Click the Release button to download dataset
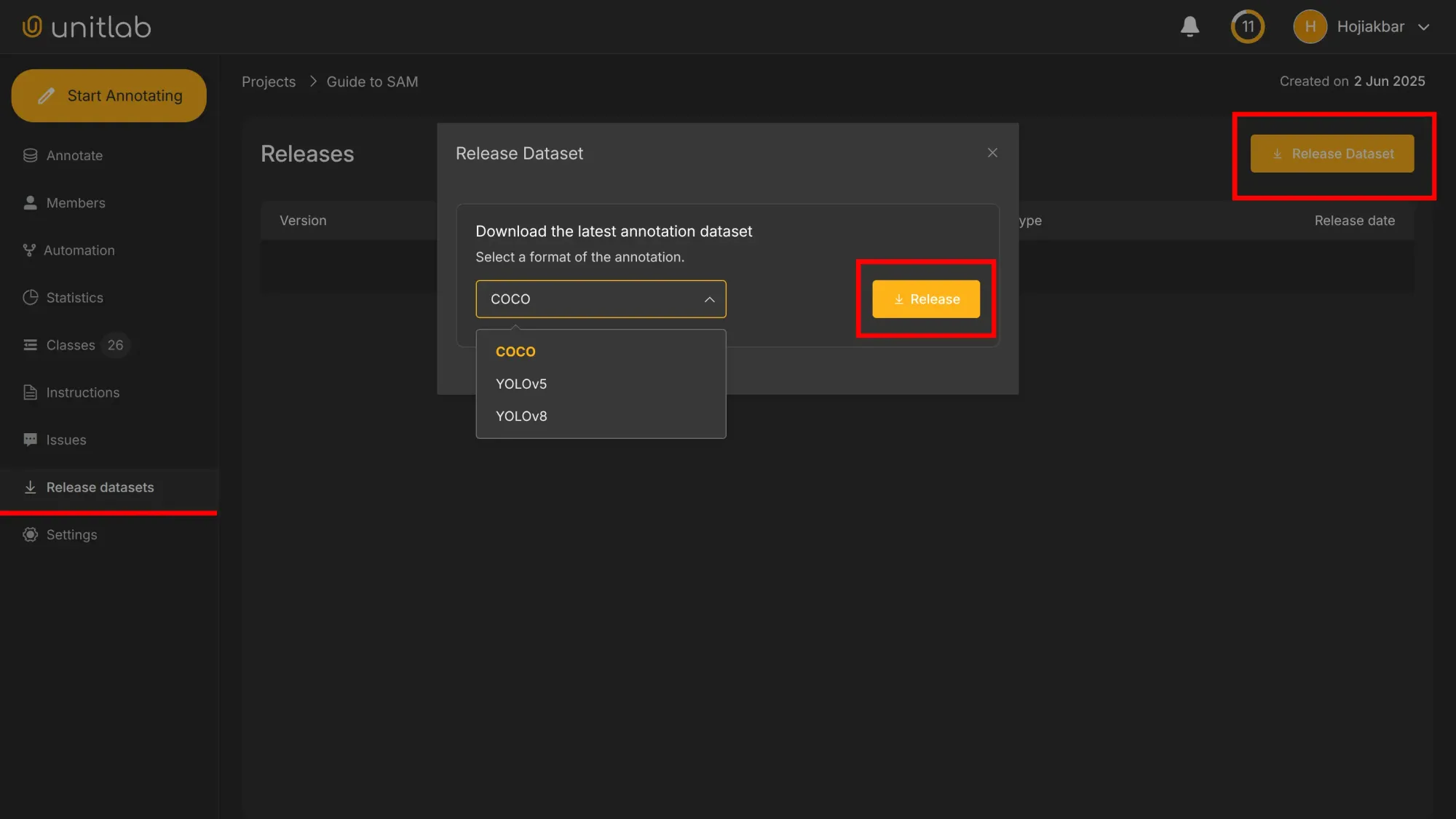 [925, 298]
